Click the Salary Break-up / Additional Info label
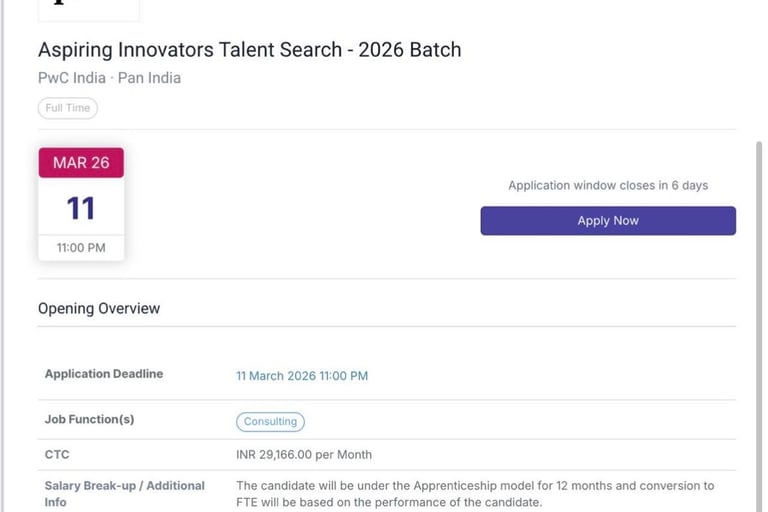 [x=124, y=493]
